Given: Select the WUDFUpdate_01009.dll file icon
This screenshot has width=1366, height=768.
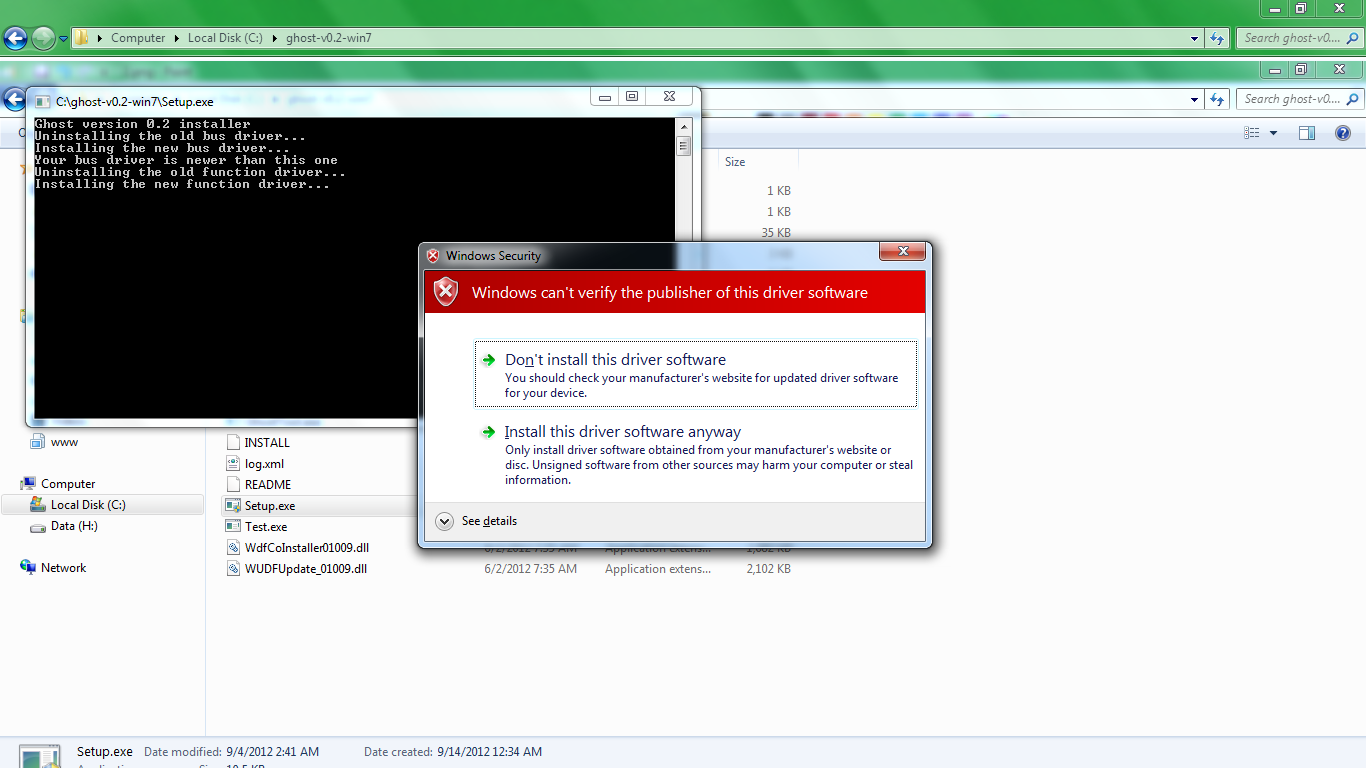Looking at the screenshot, I should [234, 568].
